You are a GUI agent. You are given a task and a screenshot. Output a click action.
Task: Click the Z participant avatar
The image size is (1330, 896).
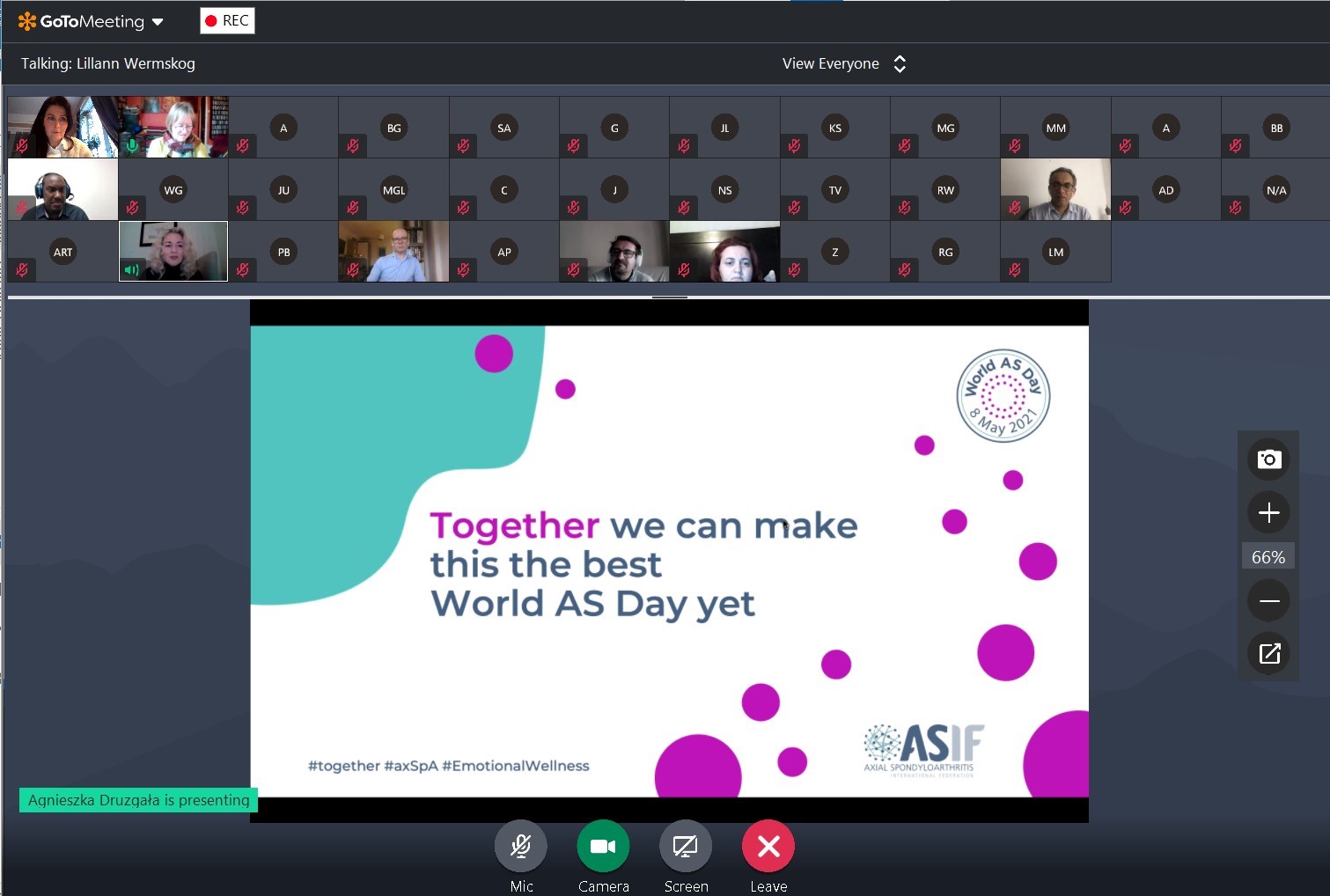pos(835,252)
